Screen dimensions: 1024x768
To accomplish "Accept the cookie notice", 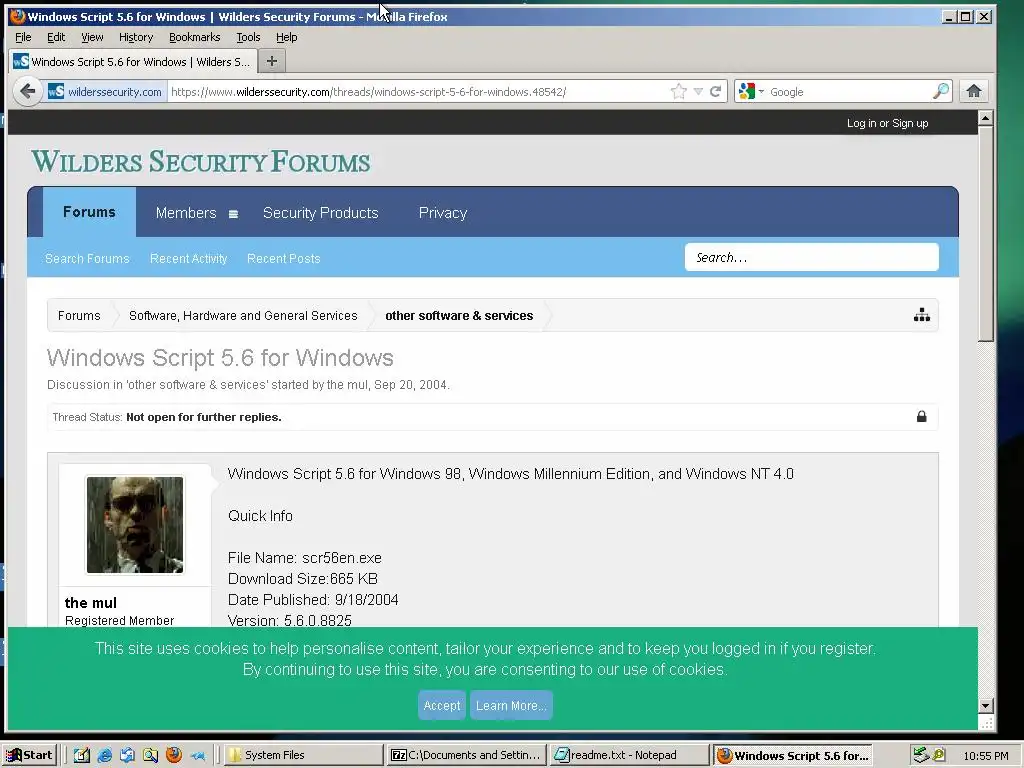I will click(441, 705).
